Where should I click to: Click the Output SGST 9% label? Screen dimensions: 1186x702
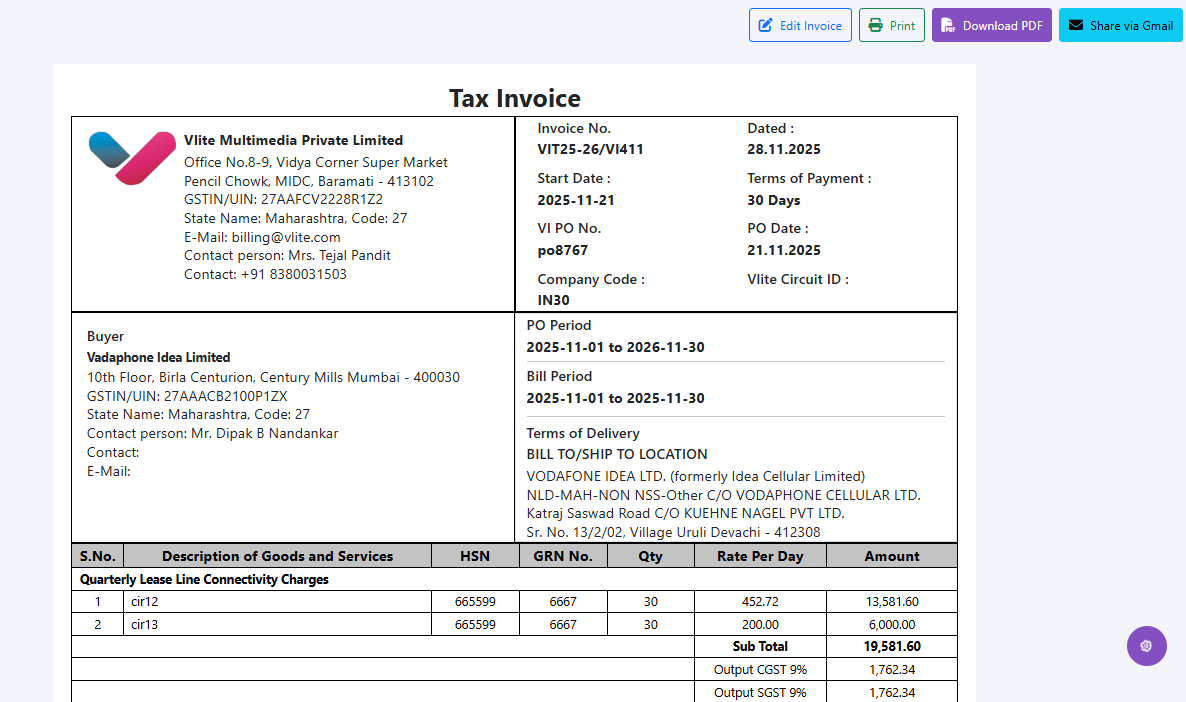(760, 692)
